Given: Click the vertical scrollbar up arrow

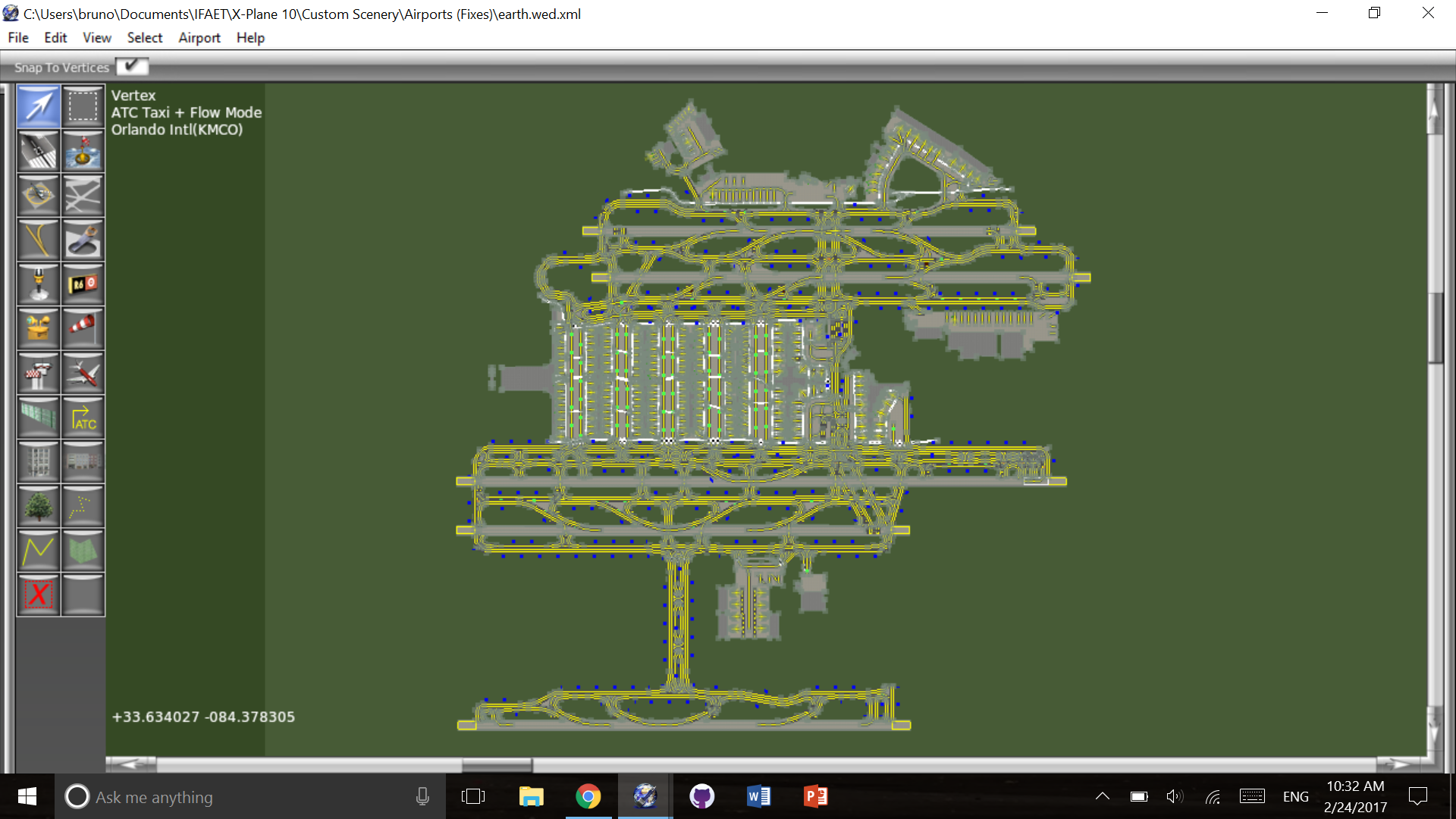Looking at the screenshot, I should pos(1433,110).
